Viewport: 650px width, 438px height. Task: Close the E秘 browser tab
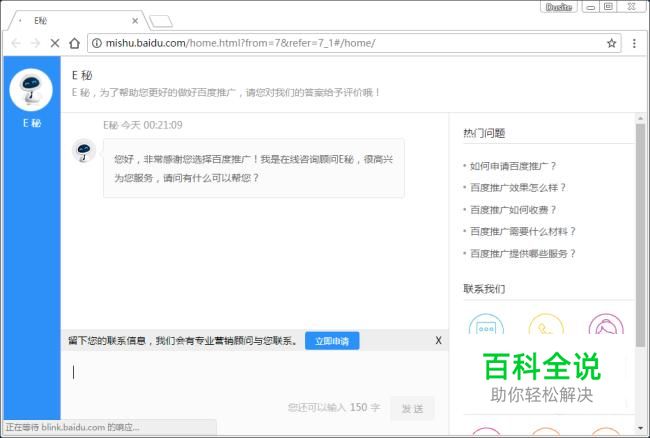(x=135, y=21)
